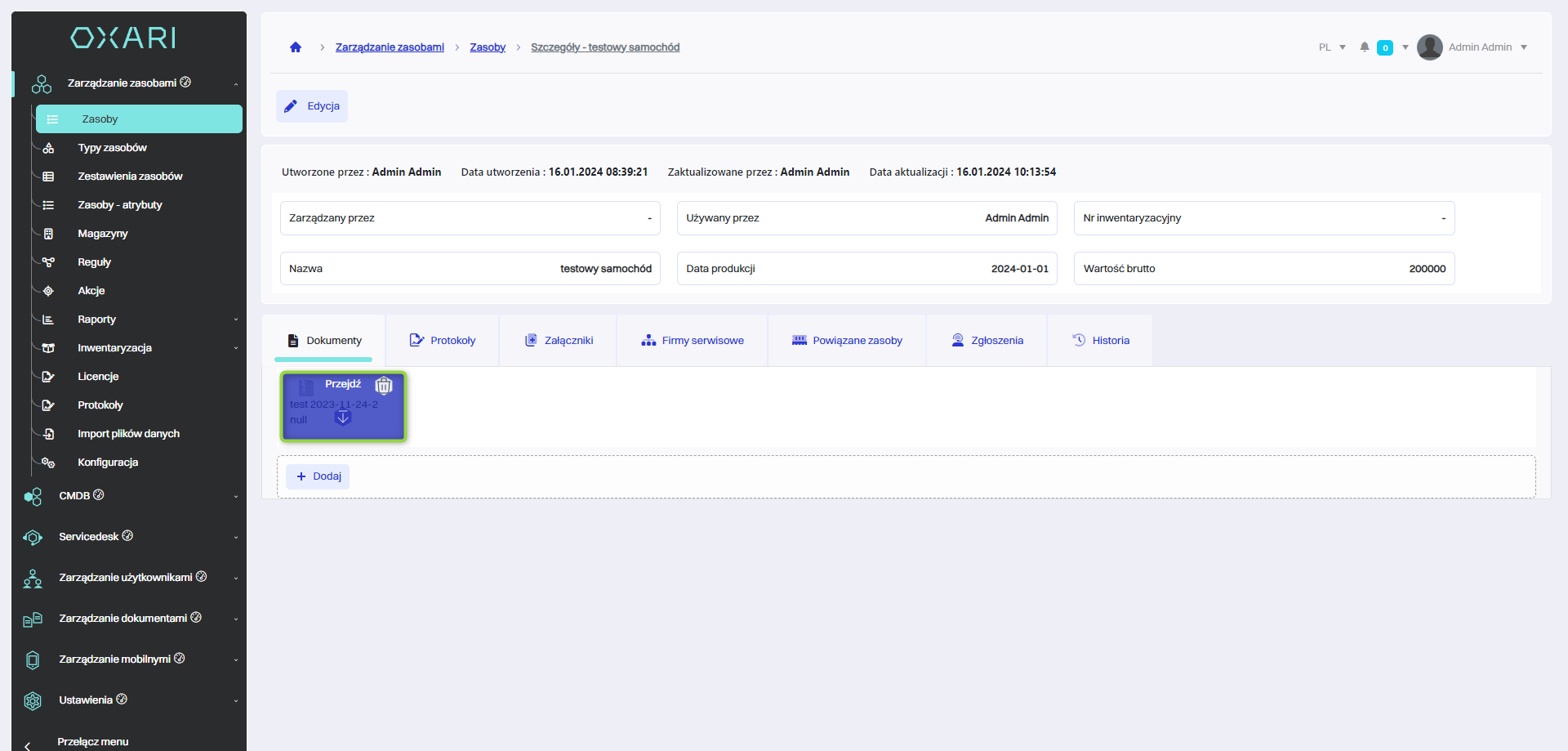Open the CMDB module icon
The height and width of the screenshot is (751, 1568).
point(33,496)
